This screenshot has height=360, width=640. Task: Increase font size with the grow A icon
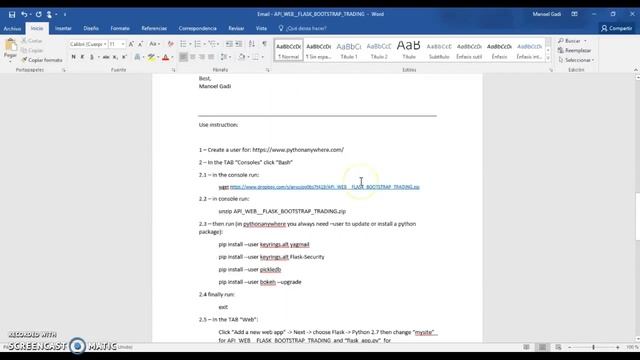(131, 44)
